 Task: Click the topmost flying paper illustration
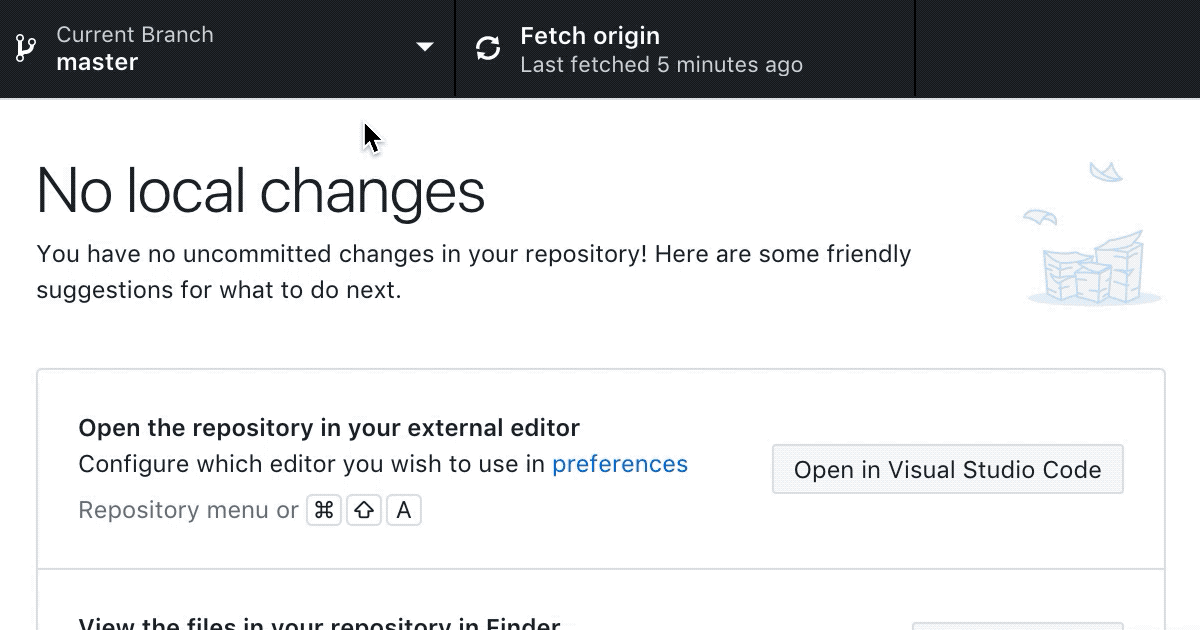tap(1106, 172)
